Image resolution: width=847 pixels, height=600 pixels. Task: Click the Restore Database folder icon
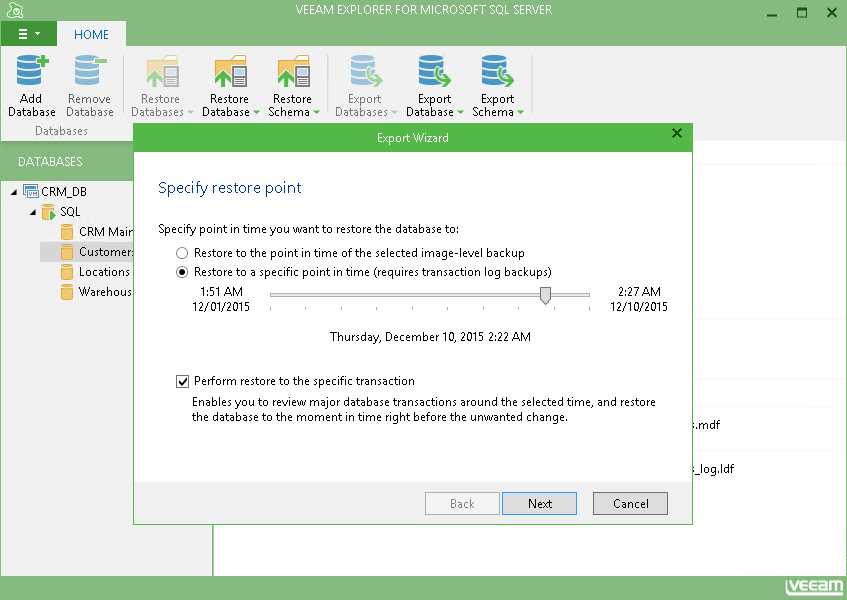click(231, 71)
